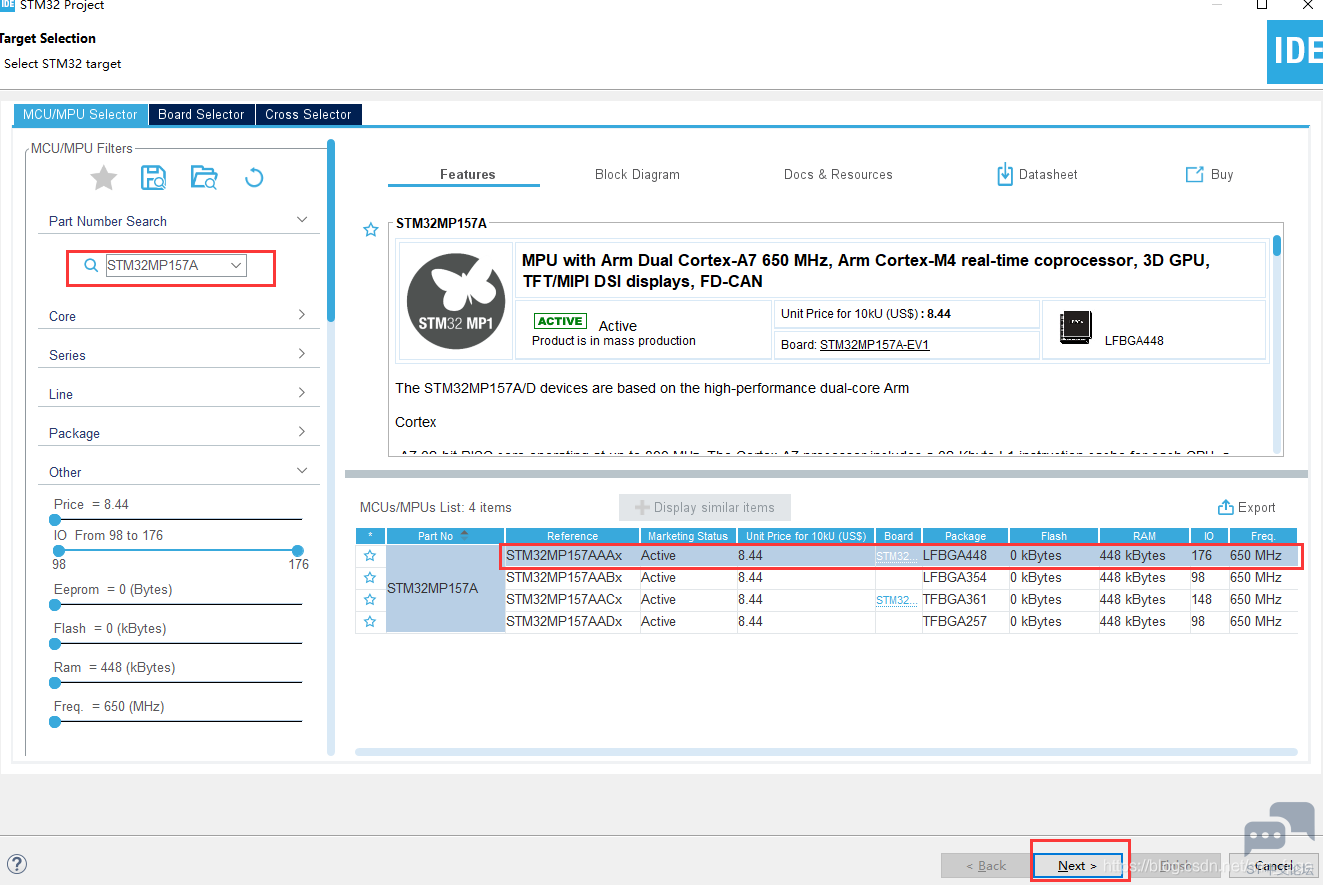Screen dimensions: 1323x885
Task: Expand the Package filter section
Action: [301, 432]
